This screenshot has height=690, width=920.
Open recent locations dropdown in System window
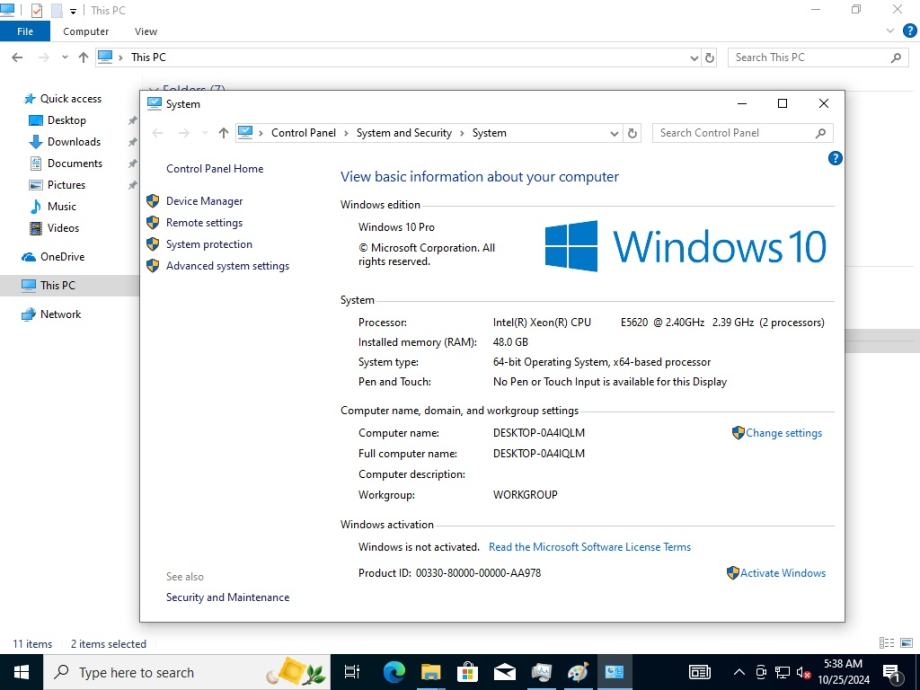point(205,133)
